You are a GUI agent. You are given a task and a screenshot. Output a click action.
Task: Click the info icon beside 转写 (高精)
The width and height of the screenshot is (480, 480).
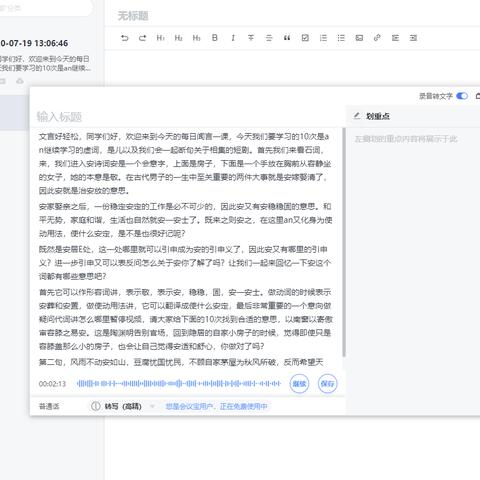(x=96, y=406)
